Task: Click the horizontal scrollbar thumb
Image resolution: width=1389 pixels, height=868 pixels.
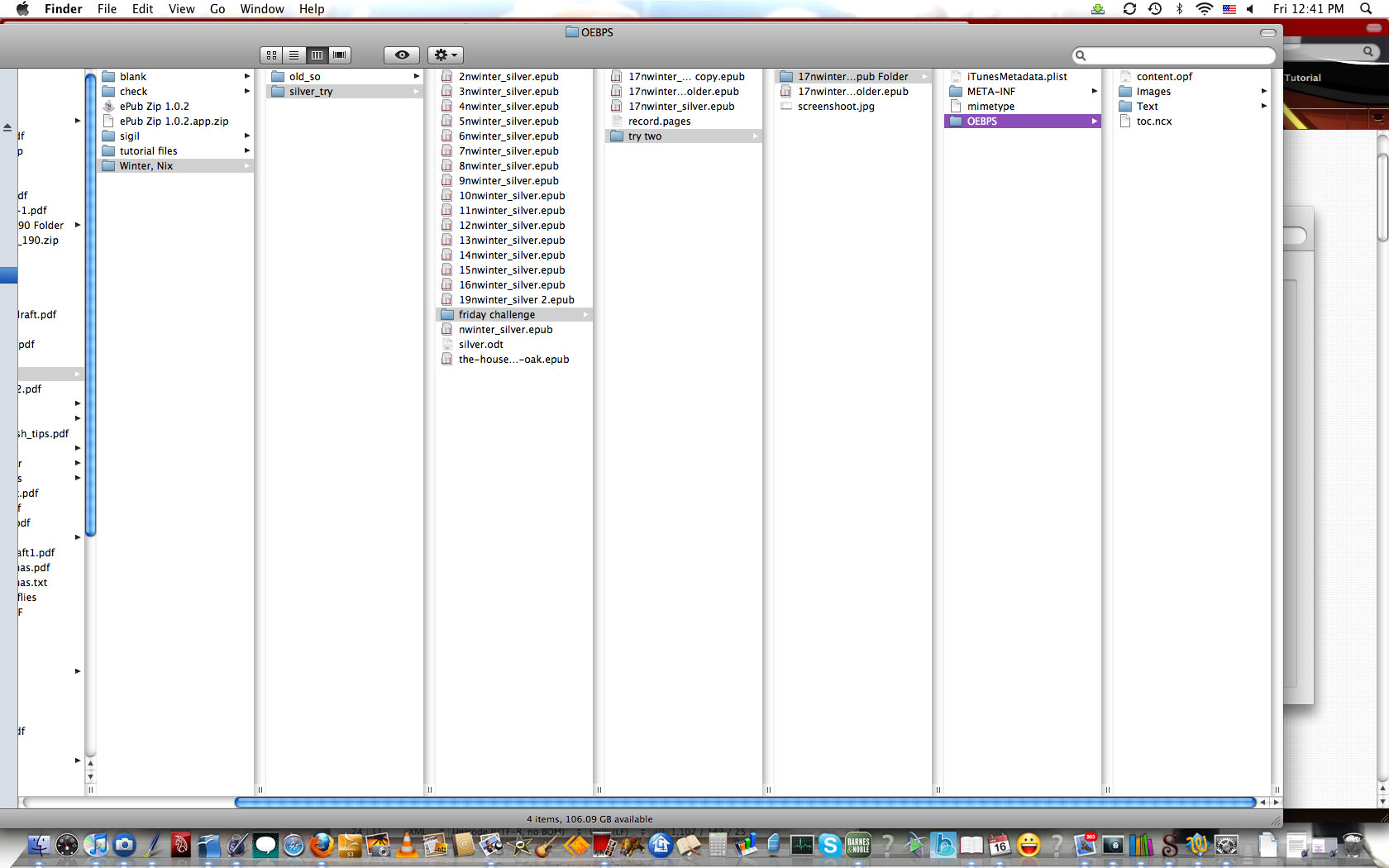Action: [x=746, y=802]
